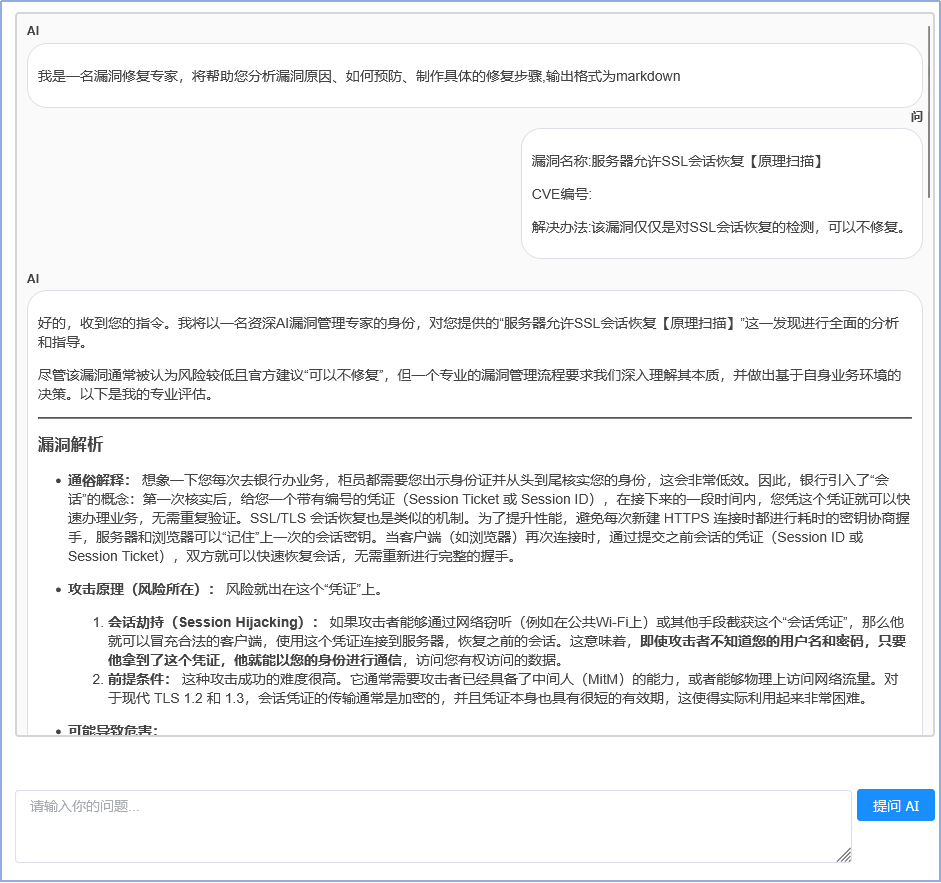Select the 漏洞解析 heading

(x=70, y=445)
